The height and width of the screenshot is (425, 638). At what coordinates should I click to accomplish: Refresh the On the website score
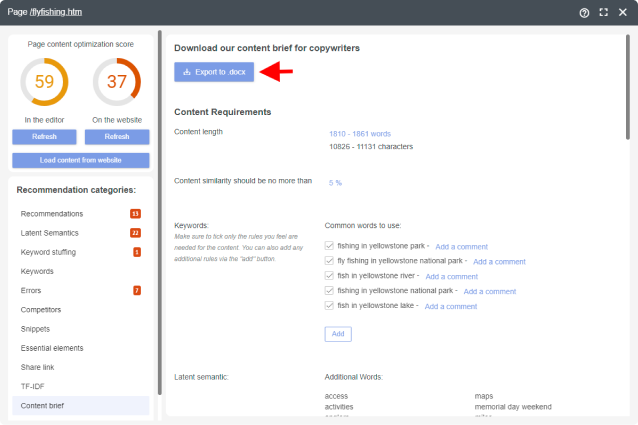pyautogui.click(x=117, y=137)
